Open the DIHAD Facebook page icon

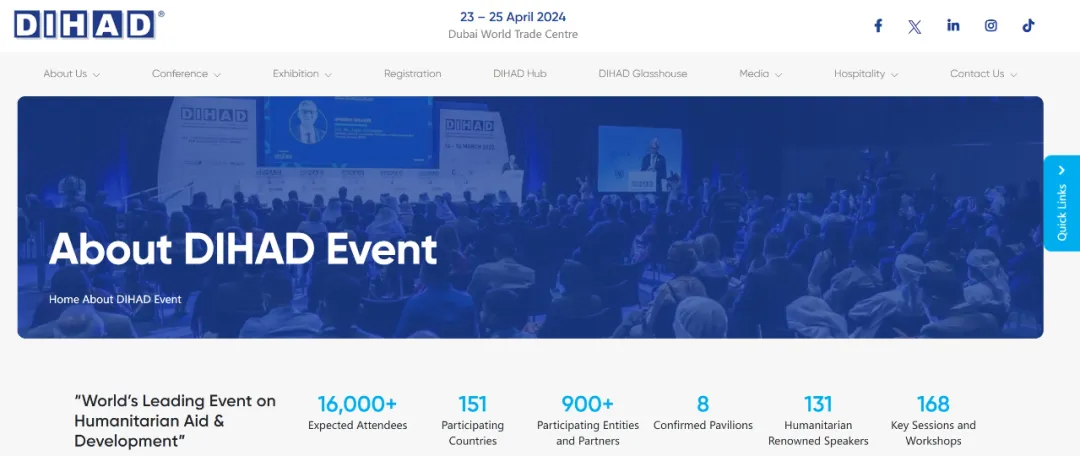pyautogui.click(x=878, y=26)
